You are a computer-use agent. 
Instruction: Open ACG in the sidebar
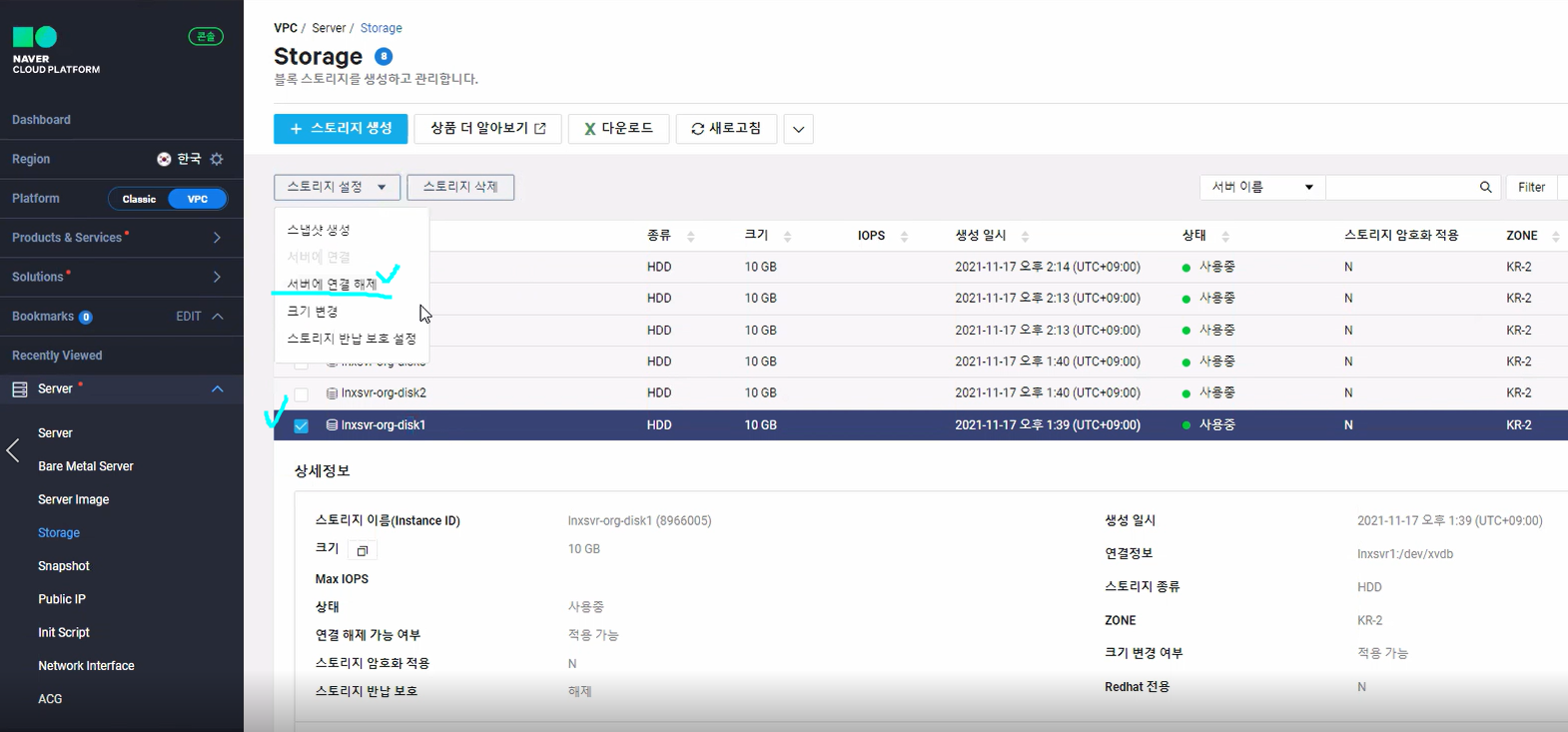[50, 699]
